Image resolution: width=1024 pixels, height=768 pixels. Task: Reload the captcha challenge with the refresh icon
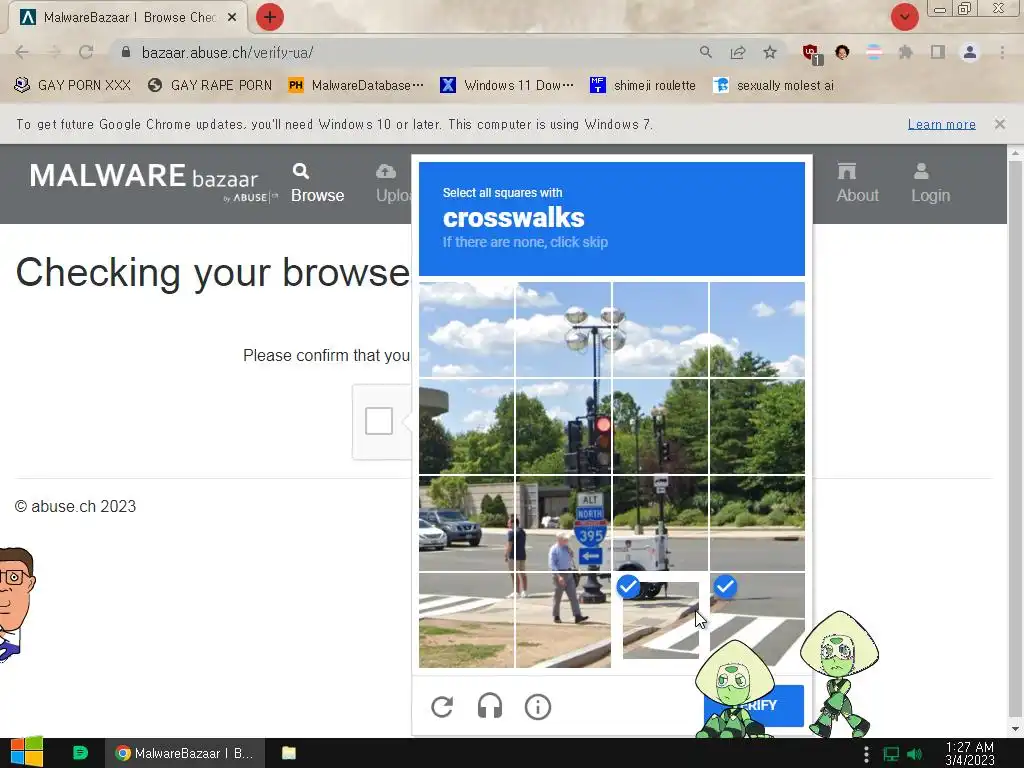point(442,707)
